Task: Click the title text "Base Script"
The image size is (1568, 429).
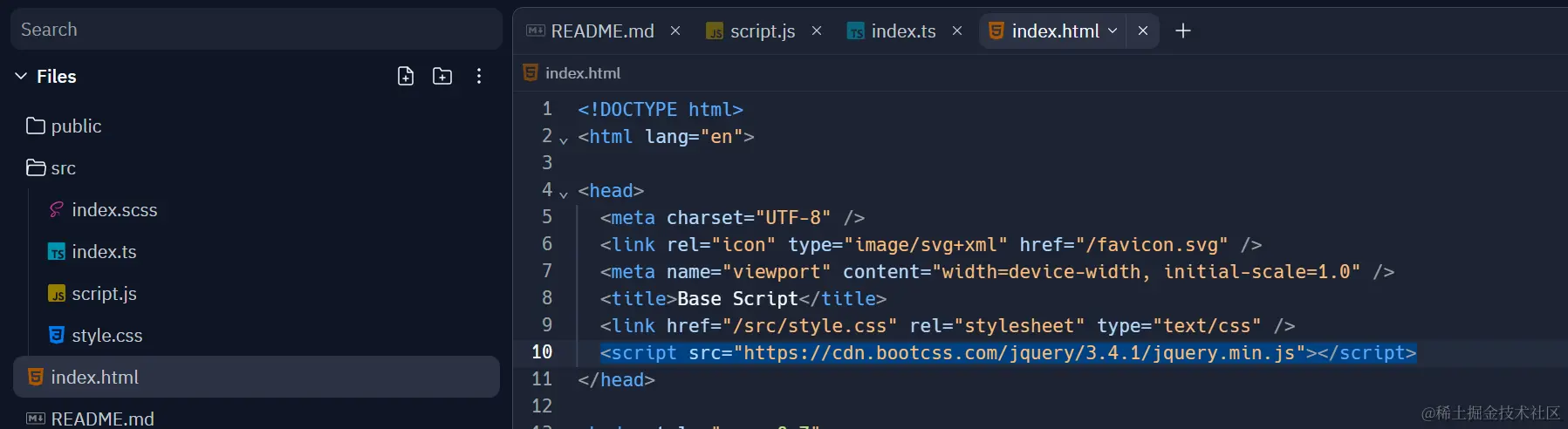Action: coord(737,299)
